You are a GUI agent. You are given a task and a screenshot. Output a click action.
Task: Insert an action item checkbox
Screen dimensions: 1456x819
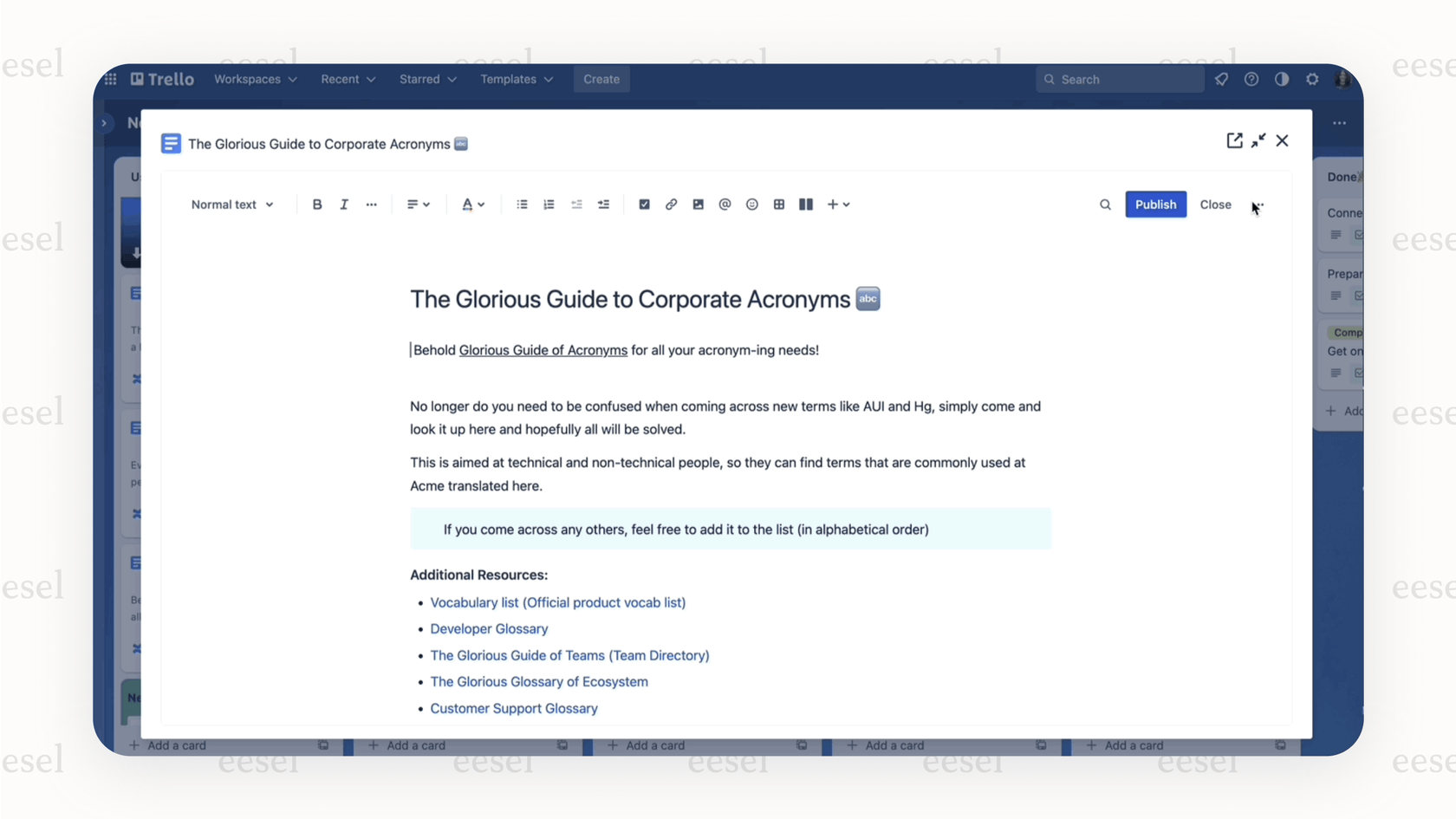pos(645,204)
